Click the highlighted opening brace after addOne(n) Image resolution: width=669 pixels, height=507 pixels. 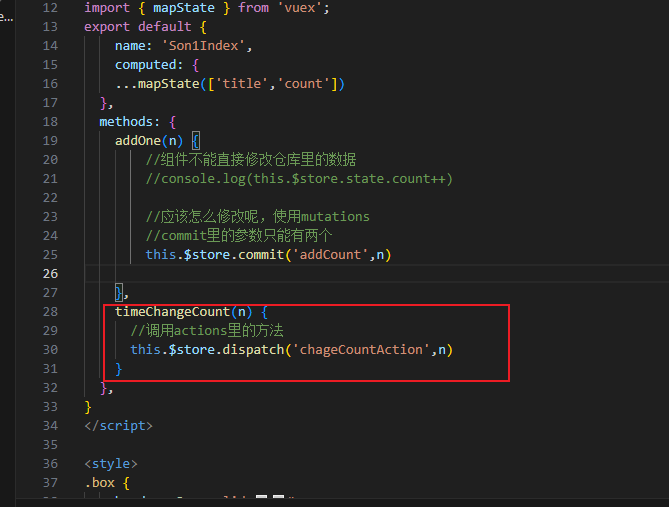coord(196,140)
